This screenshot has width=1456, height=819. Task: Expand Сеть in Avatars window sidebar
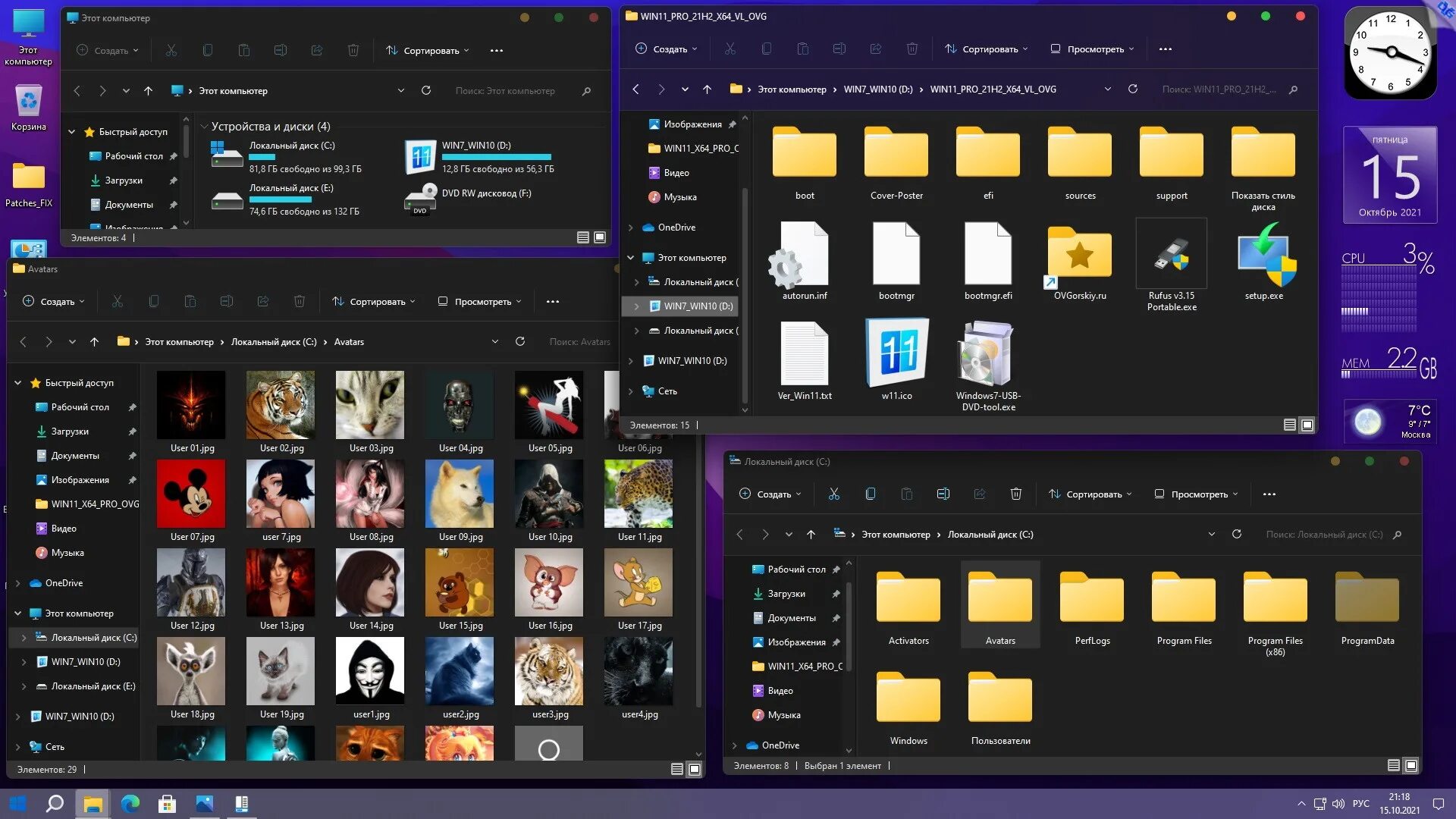coord(17,748)
